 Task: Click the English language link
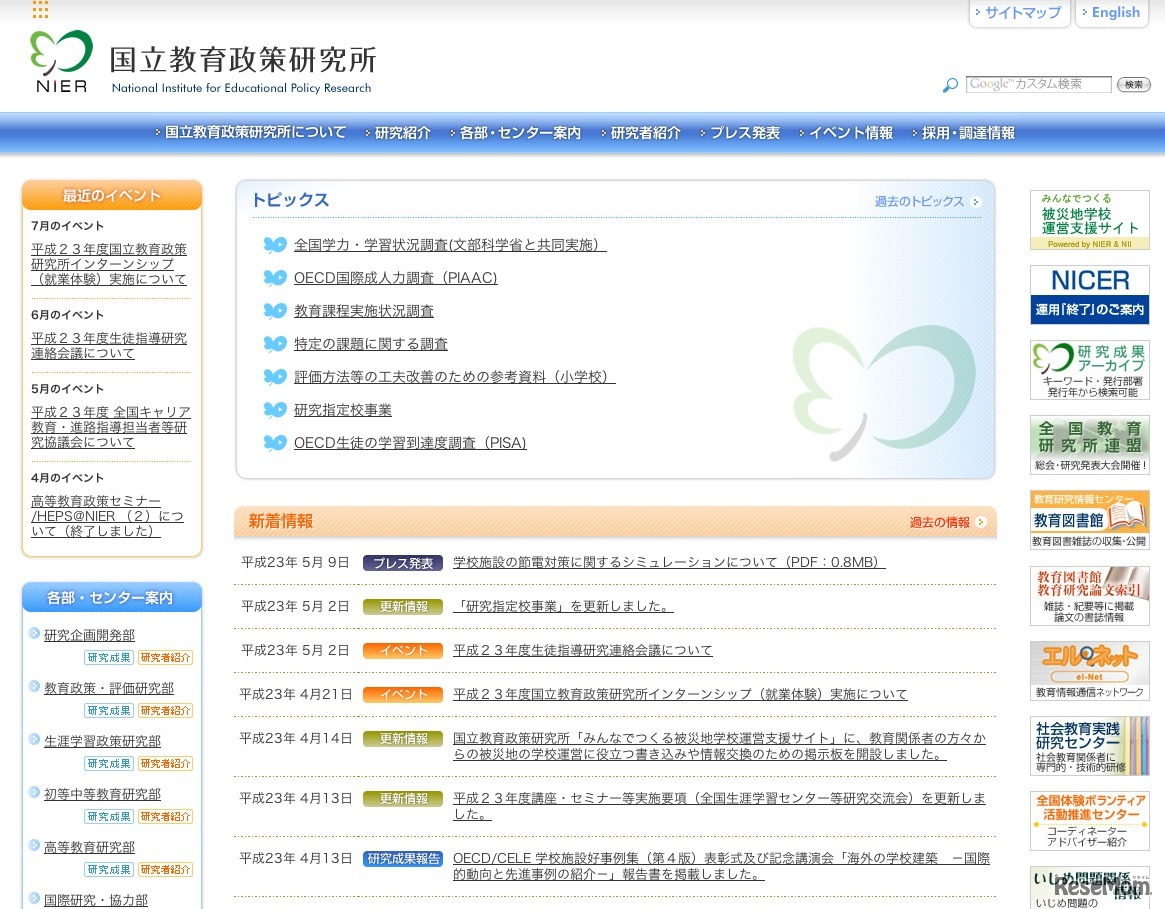(x=1112, y=12)
